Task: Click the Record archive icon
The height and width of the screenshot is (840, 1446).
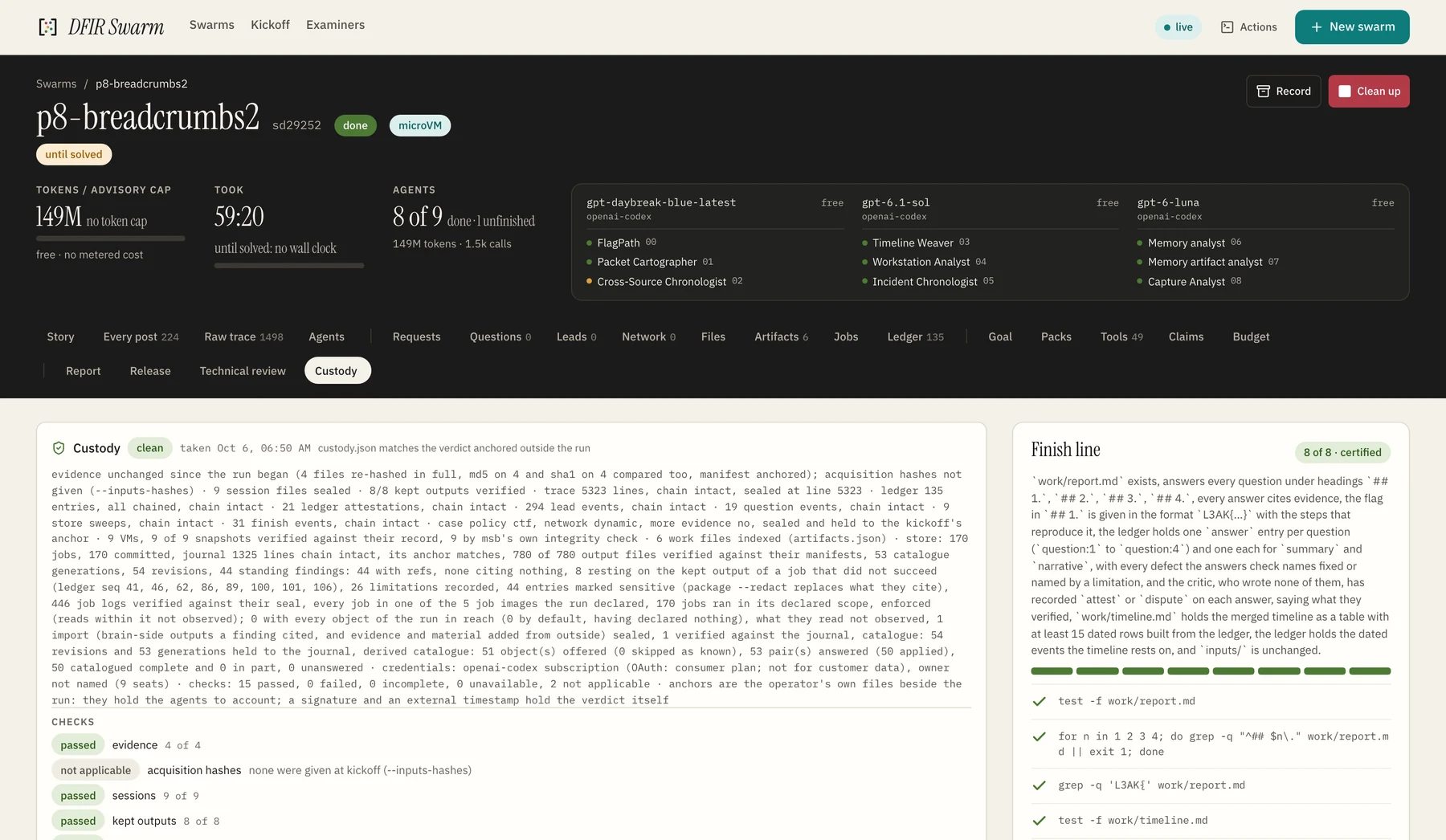Action: click(x=1263, y=92)
